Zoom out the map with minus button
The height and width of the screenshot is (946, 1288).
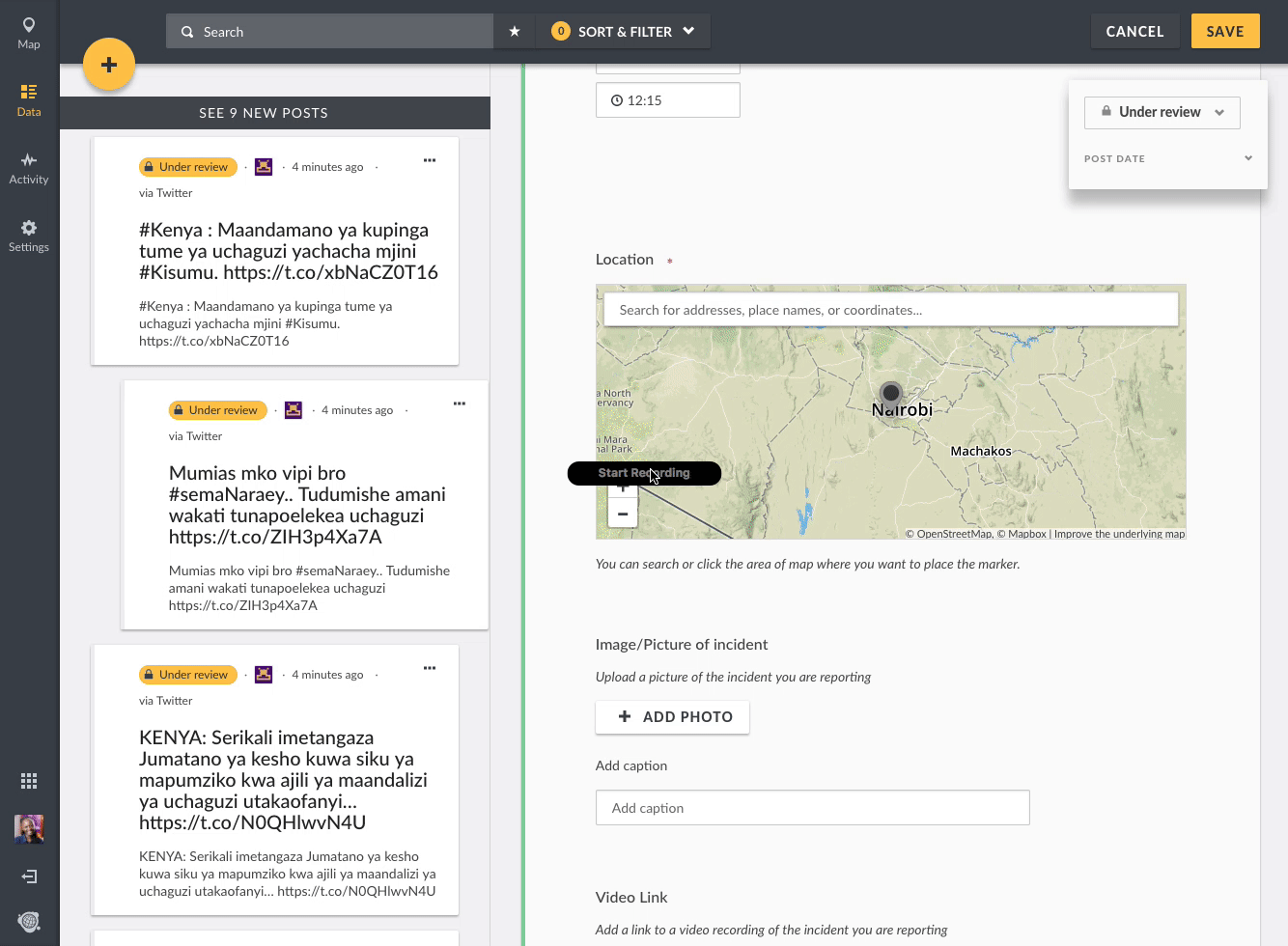(623, 515)
